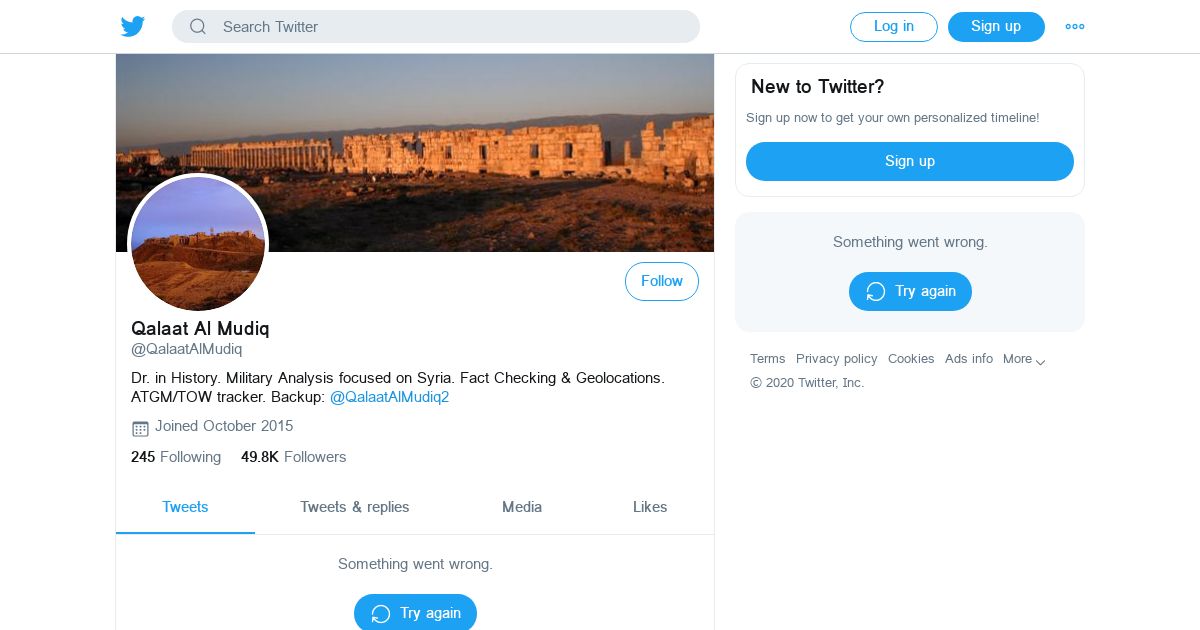Select the Likes tab

(650, 507)
